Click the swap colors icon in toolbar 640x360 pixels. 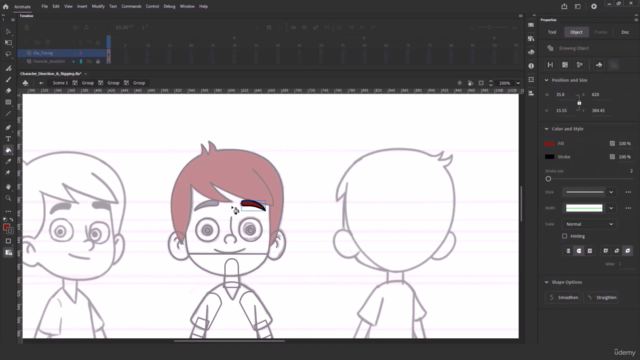click(11, 220)
